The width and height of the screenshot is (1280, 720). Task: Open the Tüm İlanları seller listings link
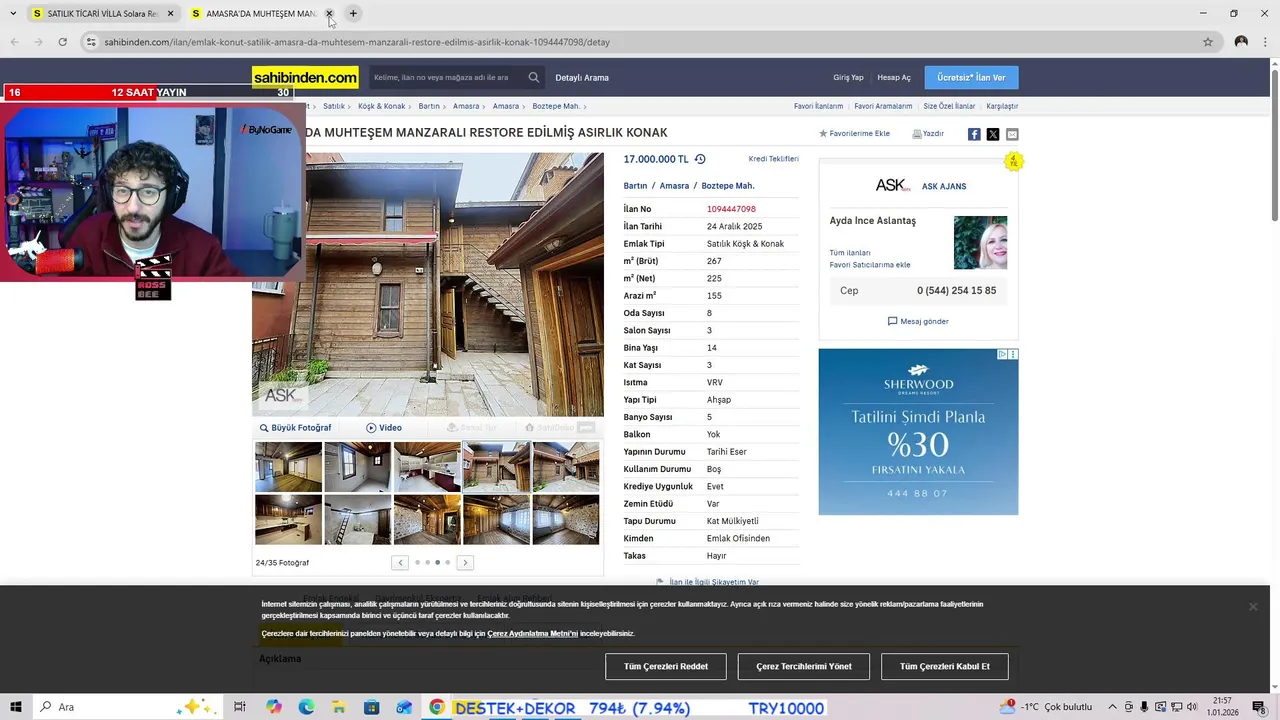coord(850,253)
